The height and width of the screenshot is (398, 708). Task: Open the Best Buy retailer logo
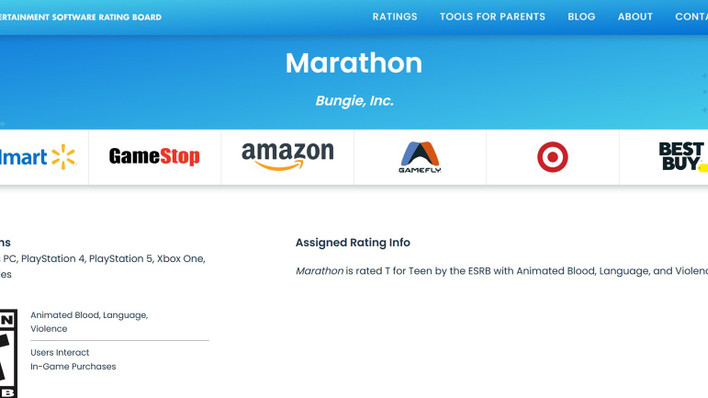[683, 157]
